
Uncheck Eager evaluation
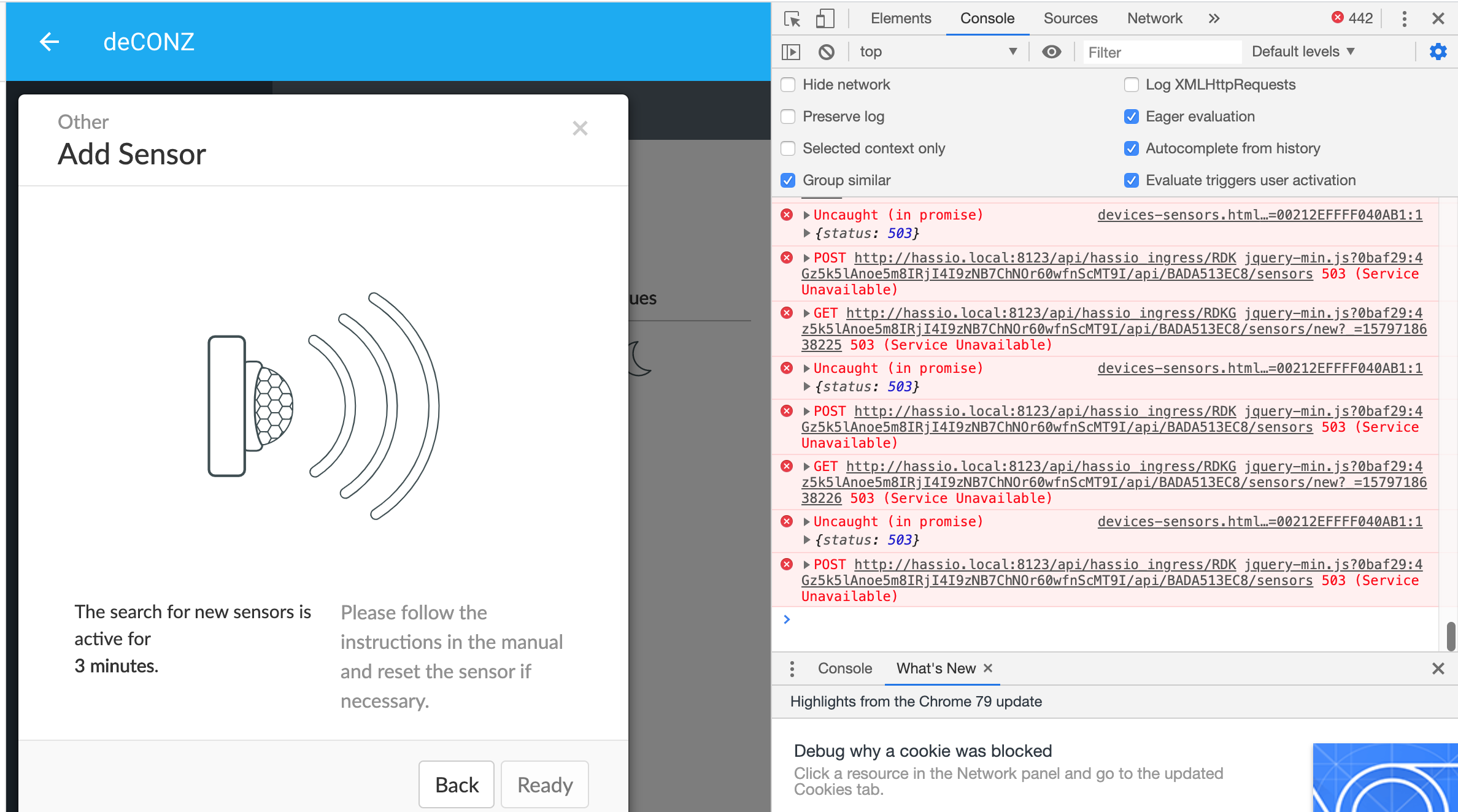click(x=1132, y=116)
